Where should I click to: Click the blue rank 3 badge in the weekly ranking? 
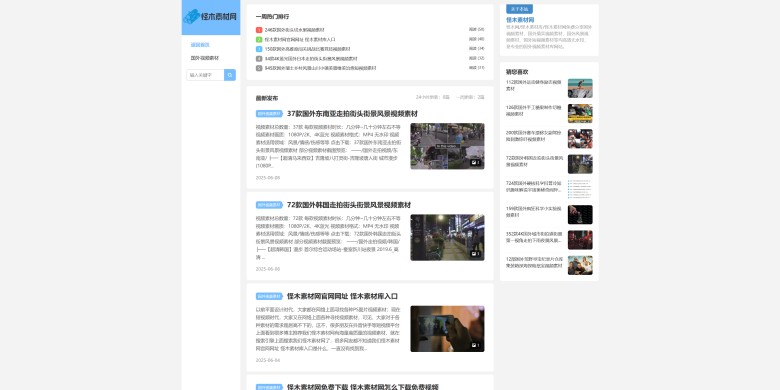click(259, 49)
